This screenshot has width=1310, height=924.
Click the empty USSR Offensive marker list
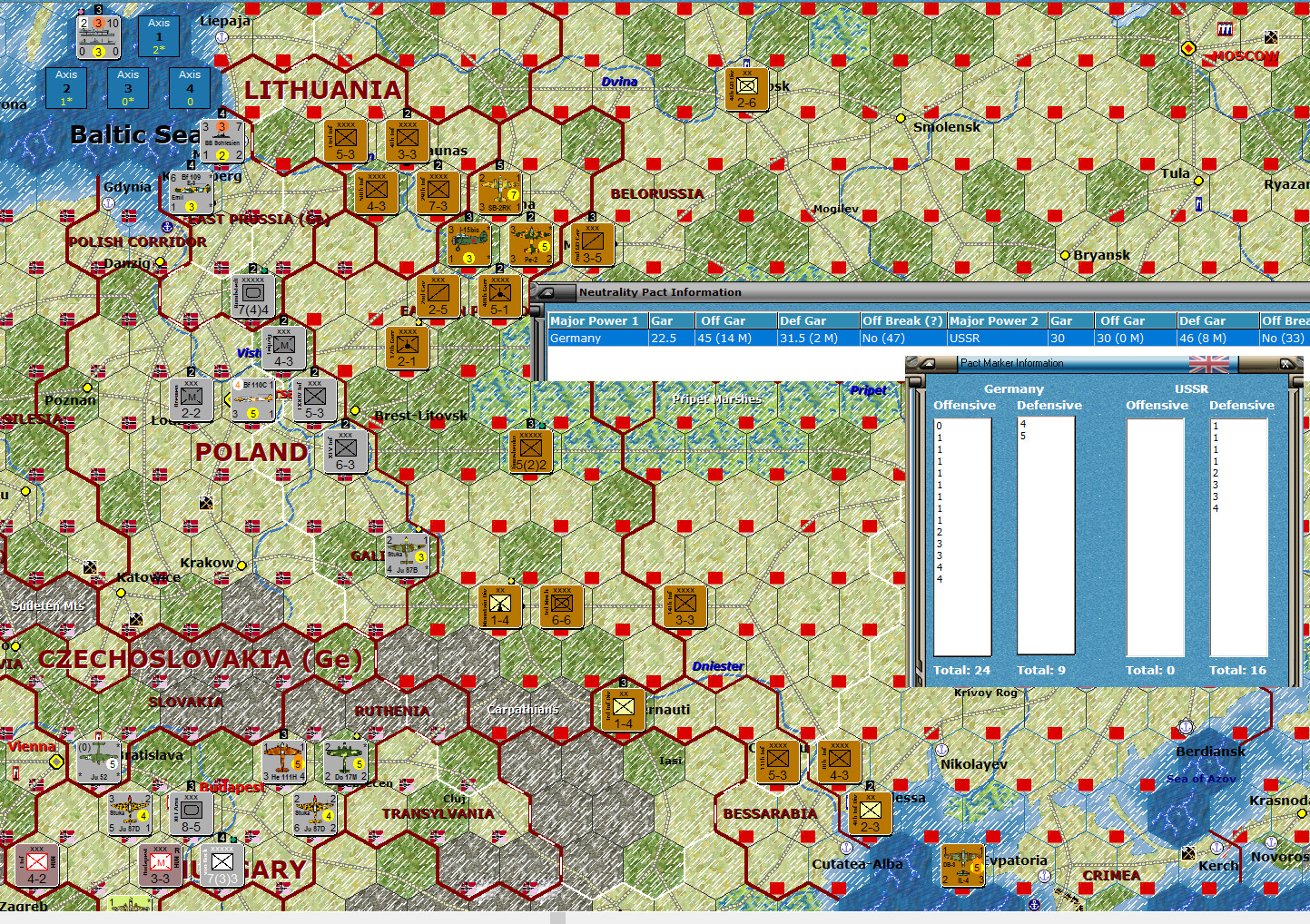pyautogui.click(x=1155, y=536)
